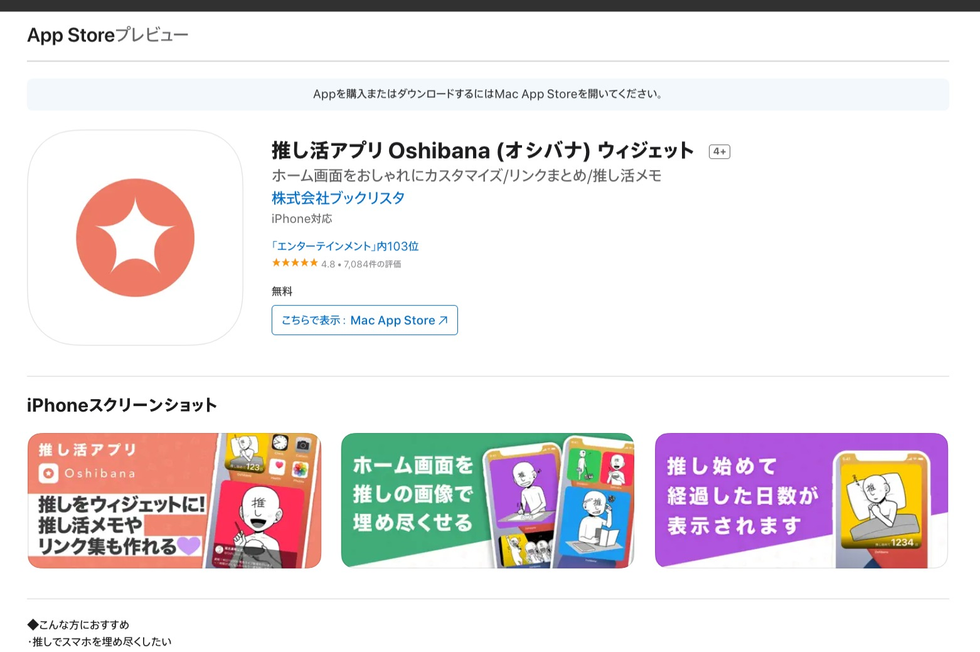Image resolution: width=980 pixels, height=652 pixels.
Task: Click the app title 推し活アプリ Oshibana (オシバナ) ウィジェット
Action: pyautogui.click(x=482, y=151)
